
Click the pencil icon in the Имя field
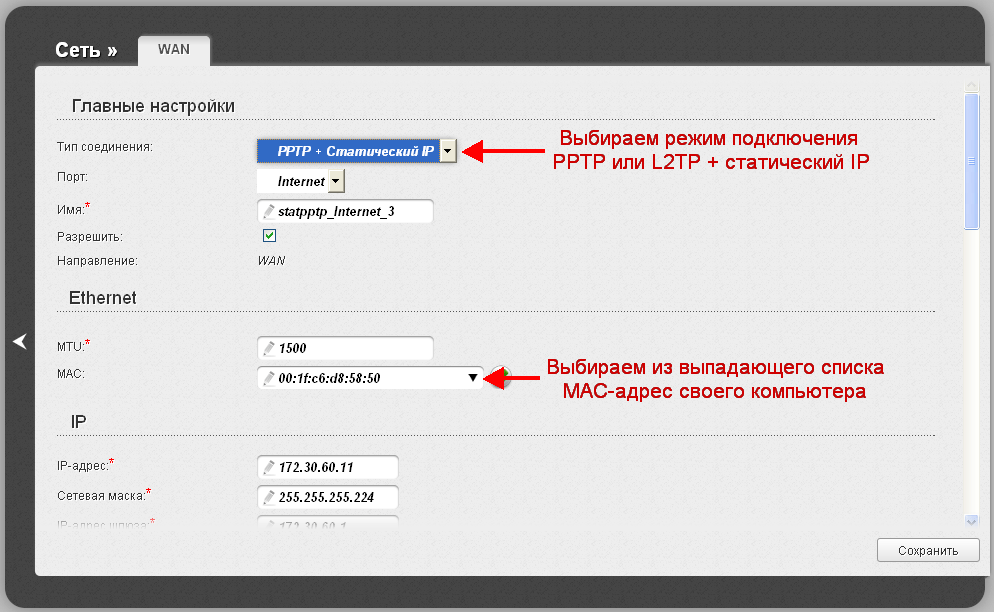(268, 211)
